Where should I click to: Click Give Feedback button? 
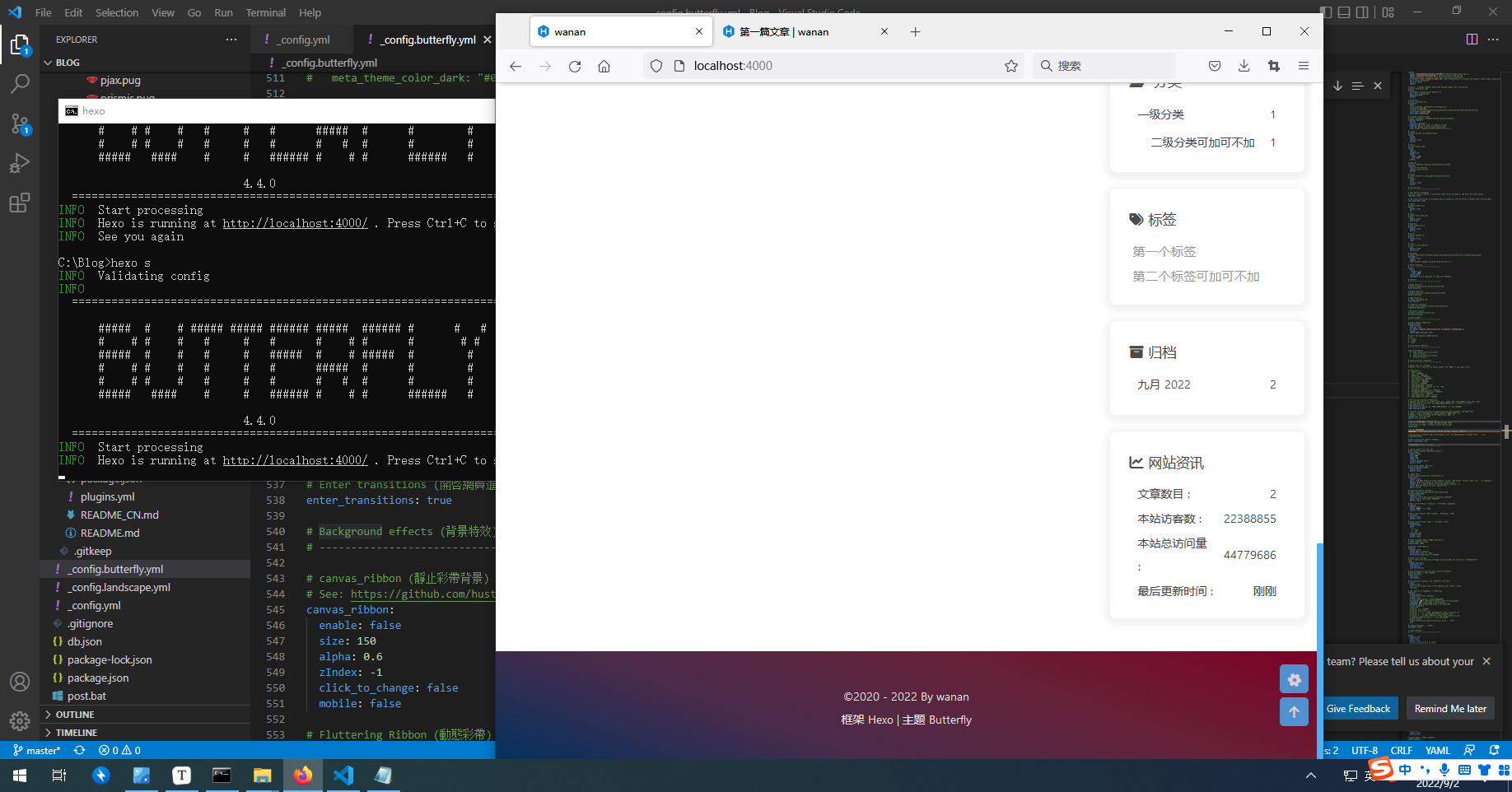1358,709
